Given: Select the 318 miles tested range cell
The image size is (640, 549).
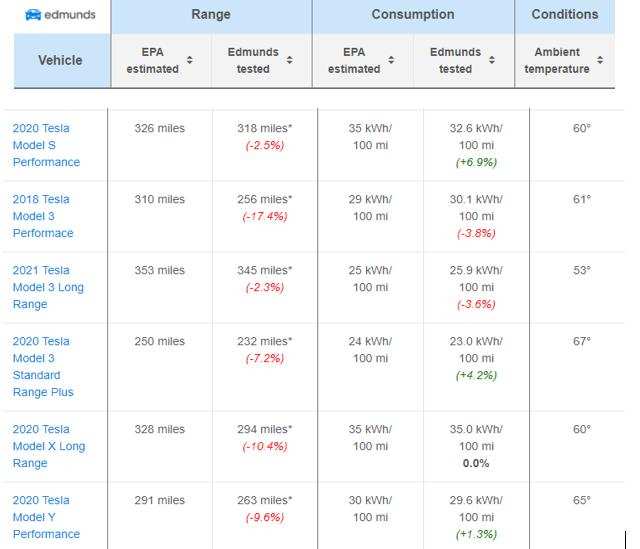Looking at the screenshot, I should (x=264, y=128).
